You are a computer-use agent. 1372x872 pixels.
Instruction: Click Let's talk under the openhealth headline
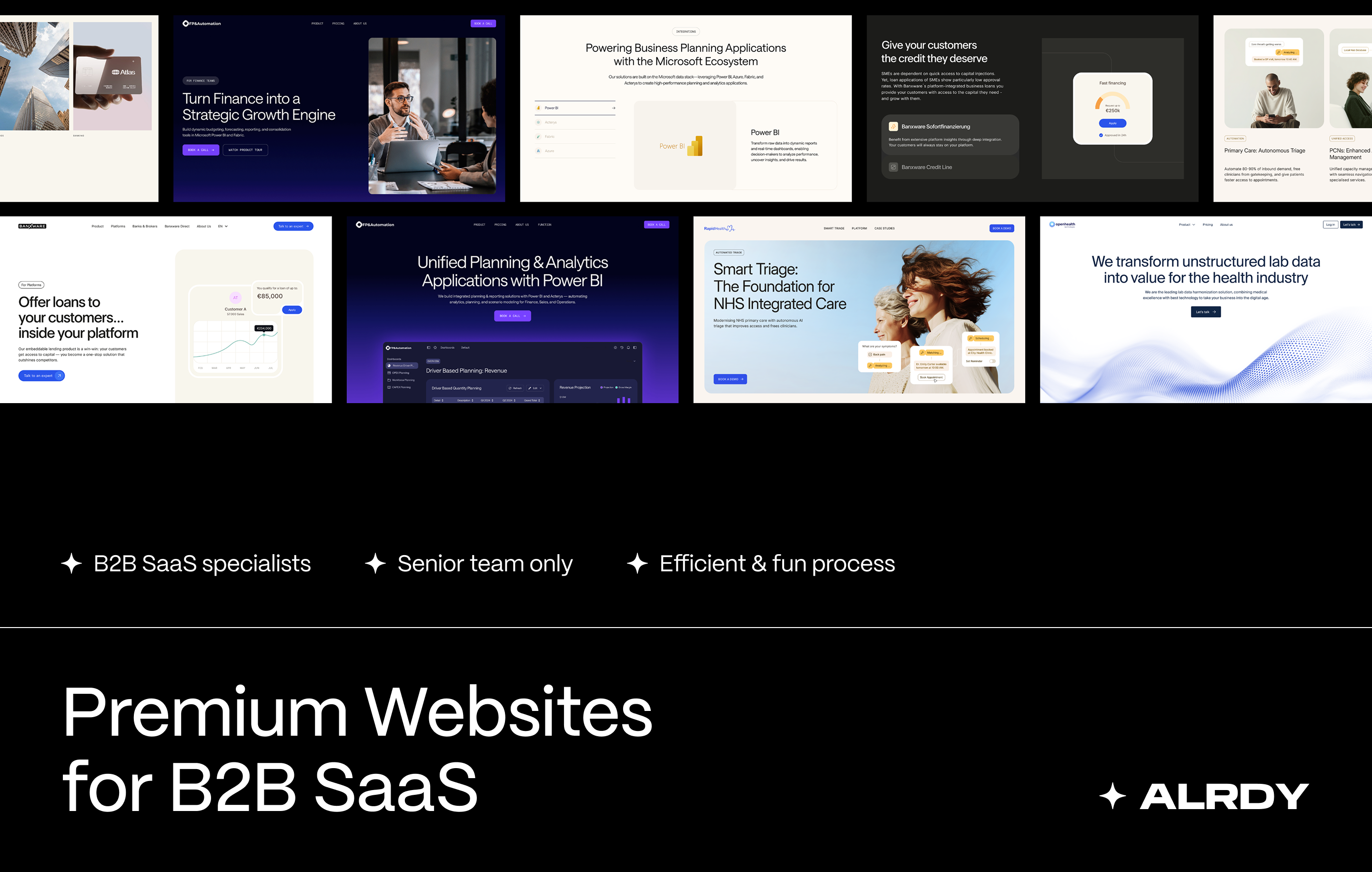tap(1206, 312)
